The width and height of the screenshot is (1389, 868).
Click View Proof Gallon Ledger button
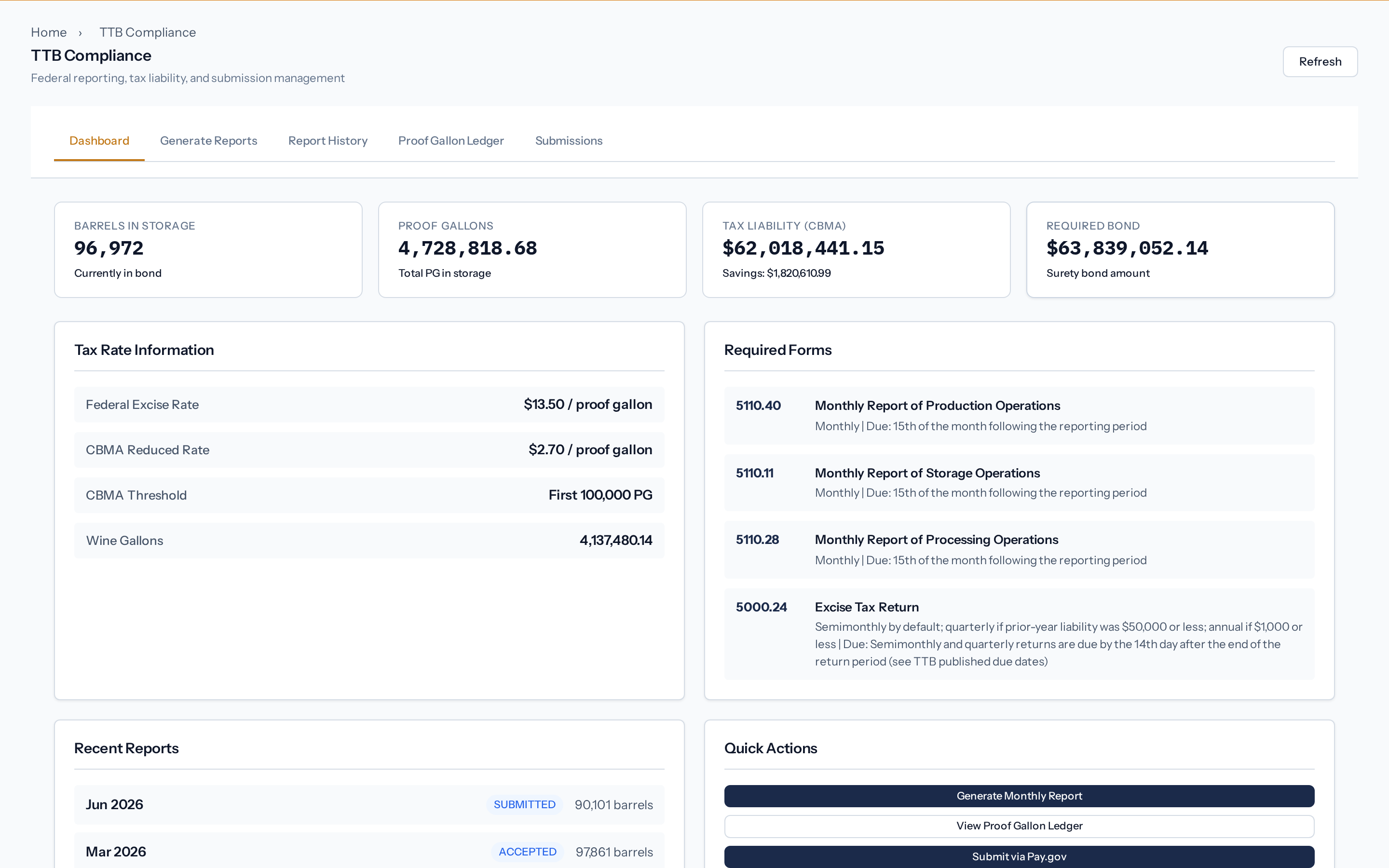coord(1020,826)
